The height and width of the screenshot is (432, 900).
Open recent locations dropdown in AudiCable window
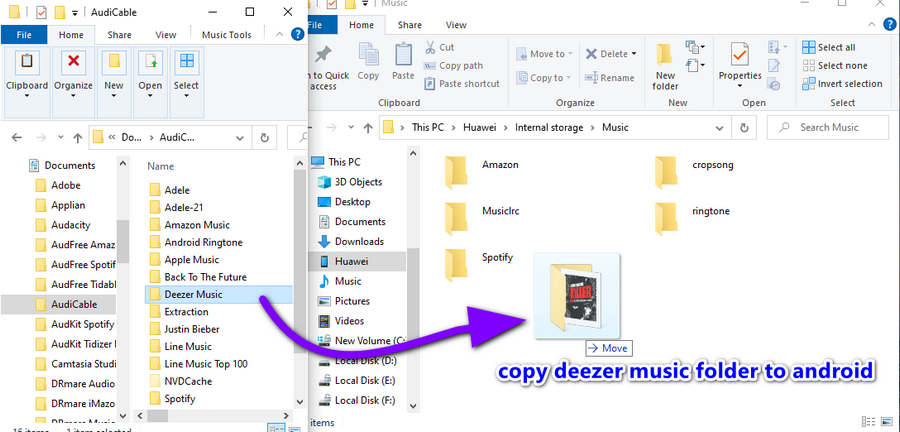pos(61,138)
